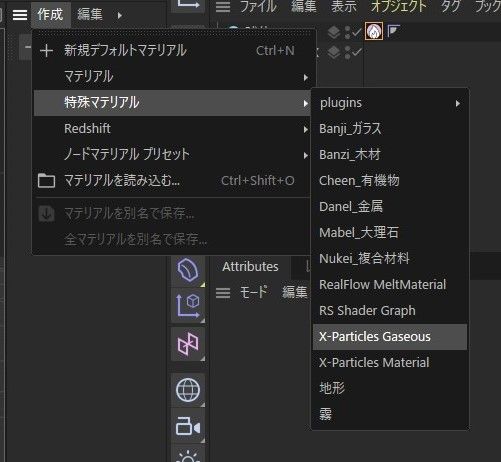Toggle the second object's green enable checkmark
The width and height of the screenshot is (501, 462).
tap(357, 52)
